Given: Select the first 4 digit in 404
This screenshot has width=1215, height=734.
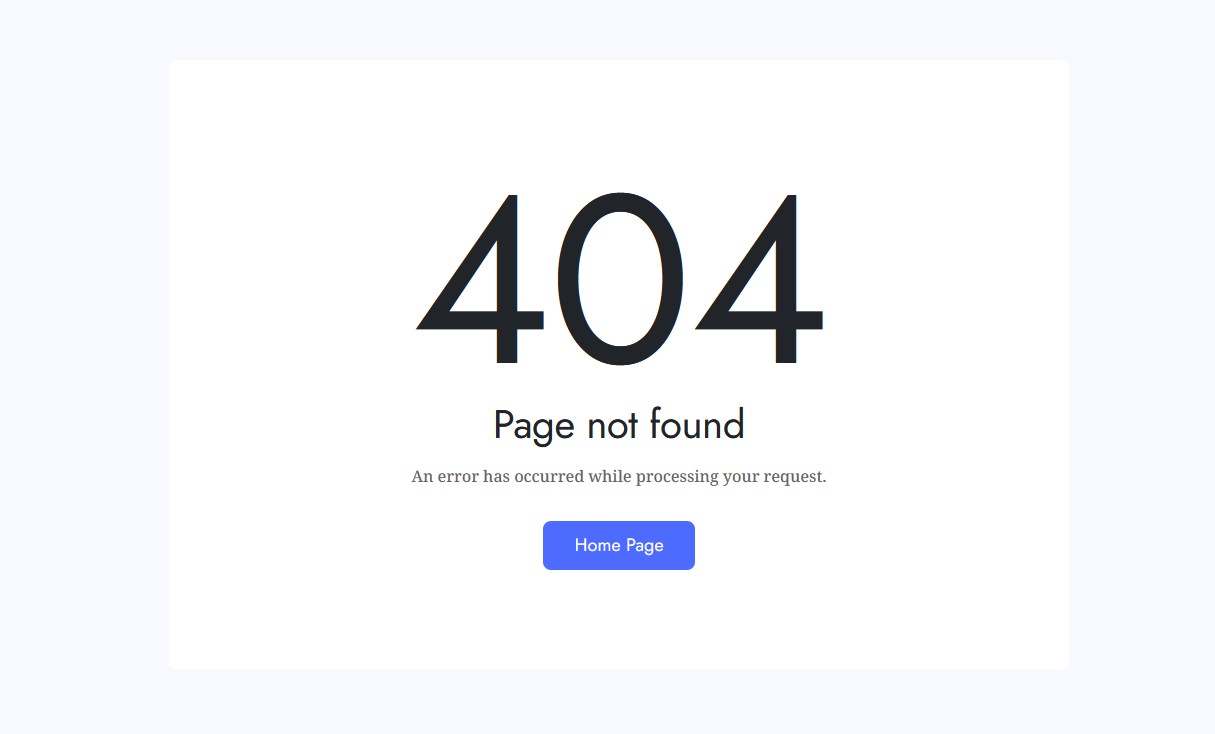Looking at the screenshot, I should pyautogui.click(x=480, y=278).
